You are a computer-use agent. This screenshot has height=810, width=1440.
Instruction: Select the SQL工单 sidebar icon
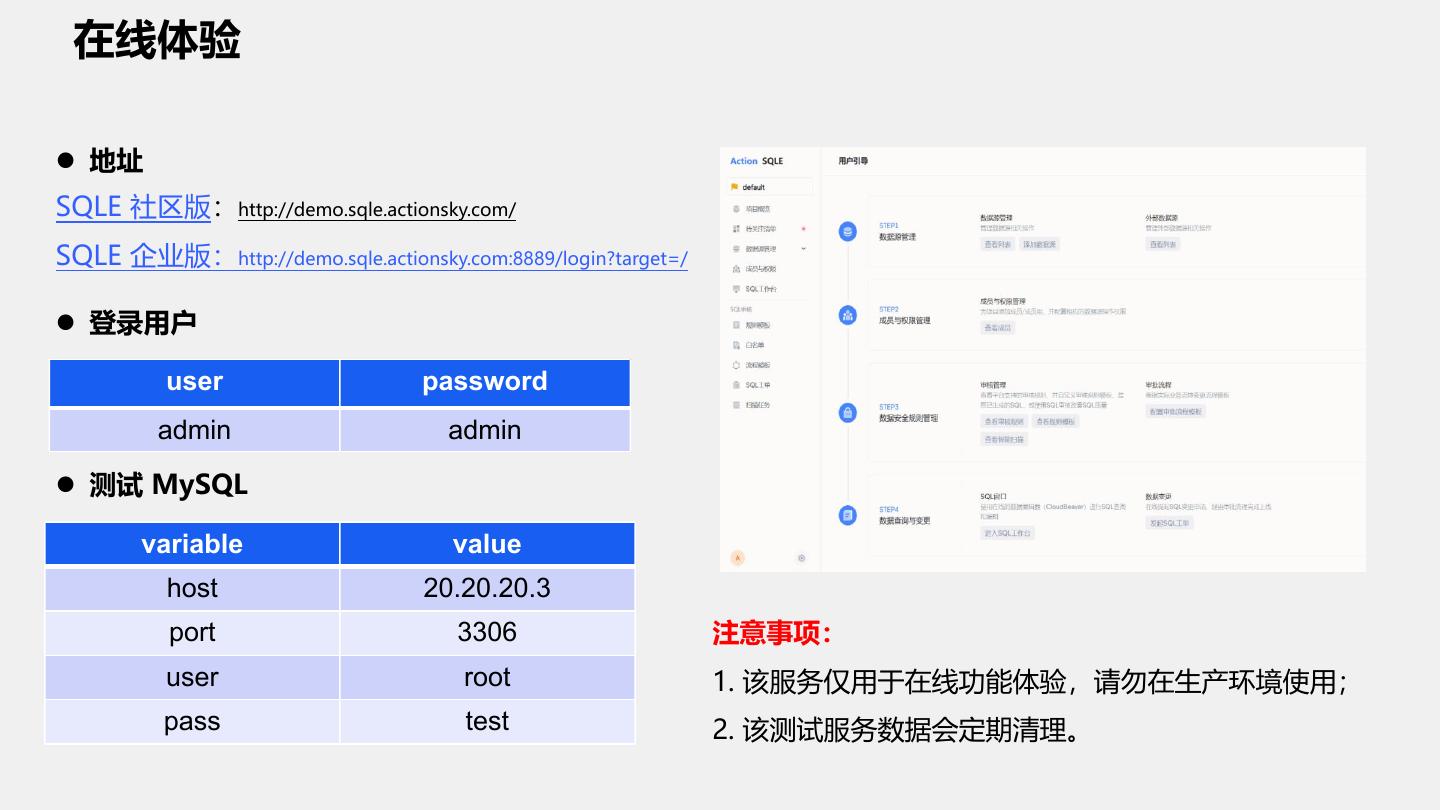click(x=737, y=385)
